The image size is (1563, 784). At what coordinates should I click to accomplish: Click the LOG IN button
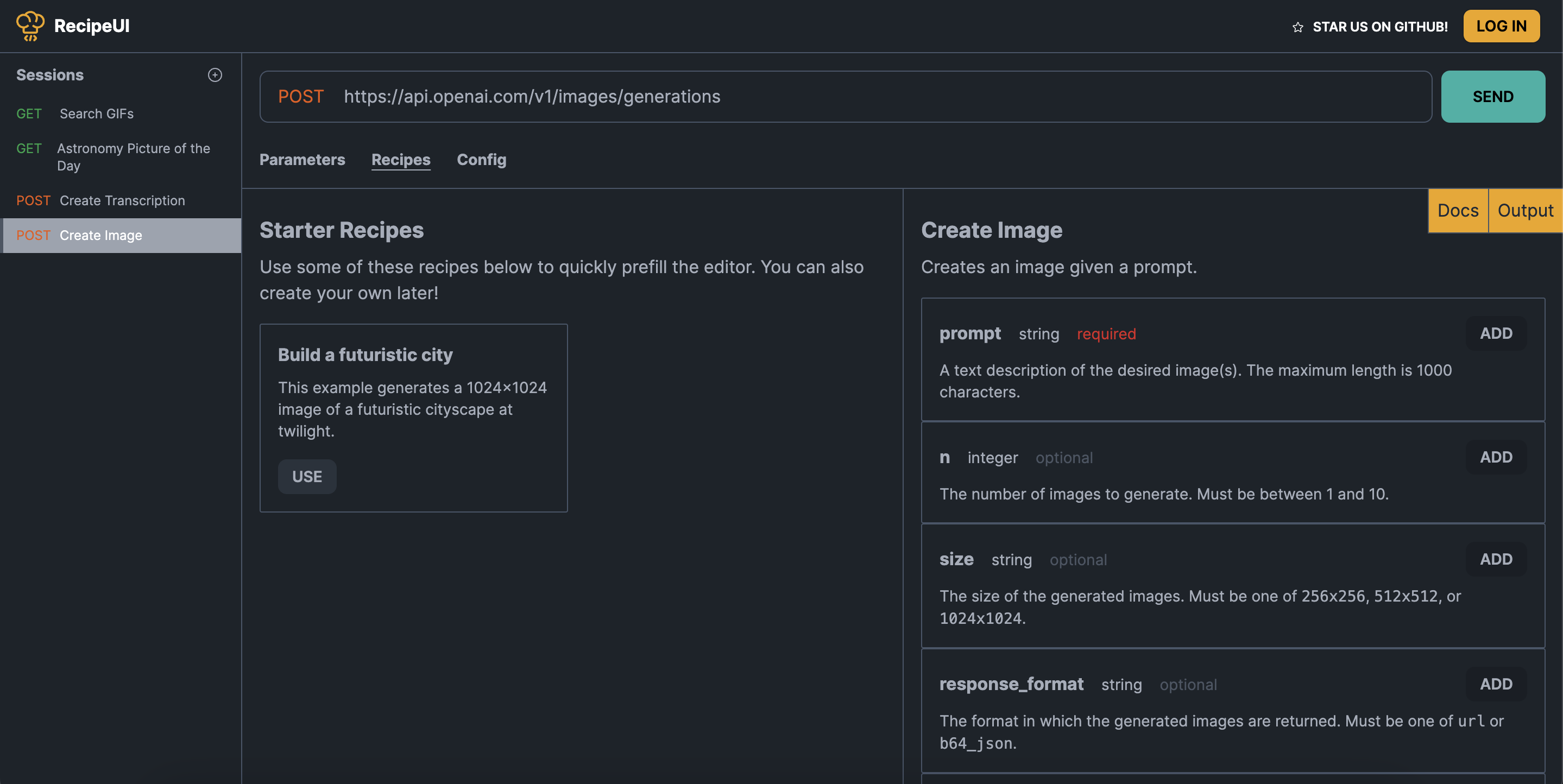(1501, 26)
